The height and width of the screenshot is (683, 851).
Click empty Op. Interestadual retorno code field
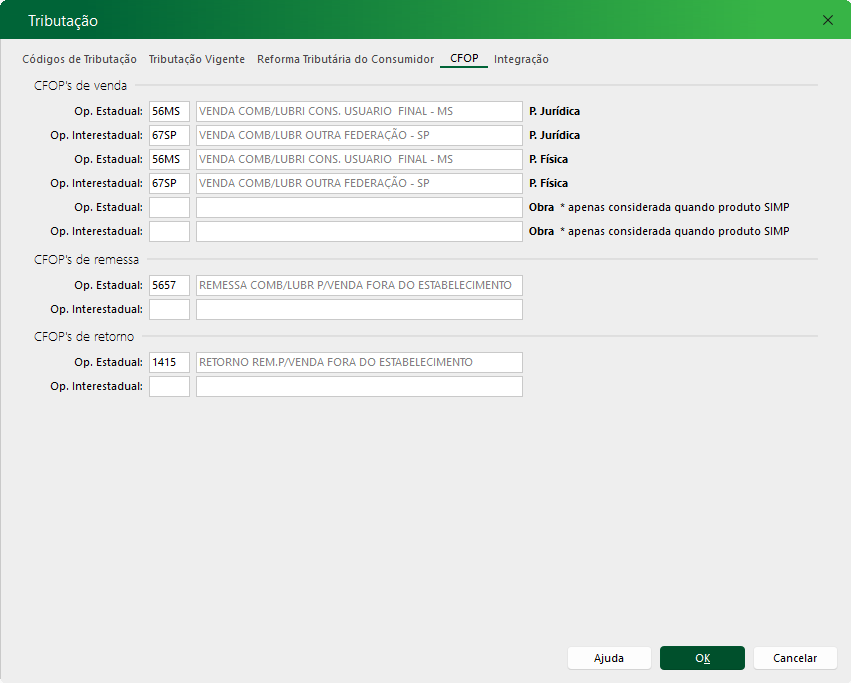(x=169, y=386)
